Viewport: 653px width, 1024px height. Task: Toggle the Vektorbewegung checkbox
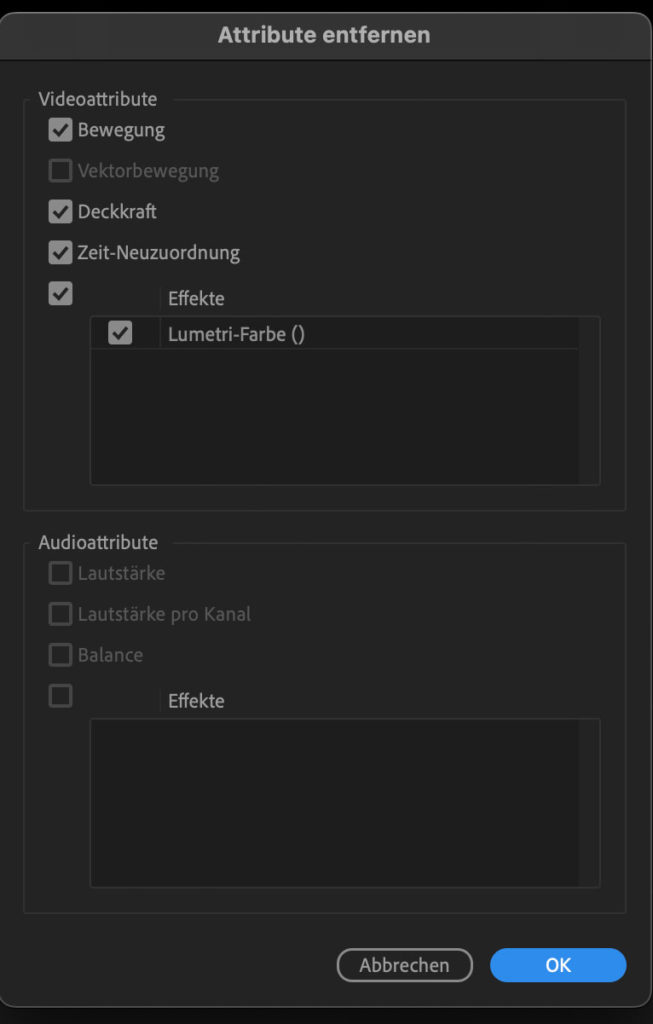pos(61,171)
